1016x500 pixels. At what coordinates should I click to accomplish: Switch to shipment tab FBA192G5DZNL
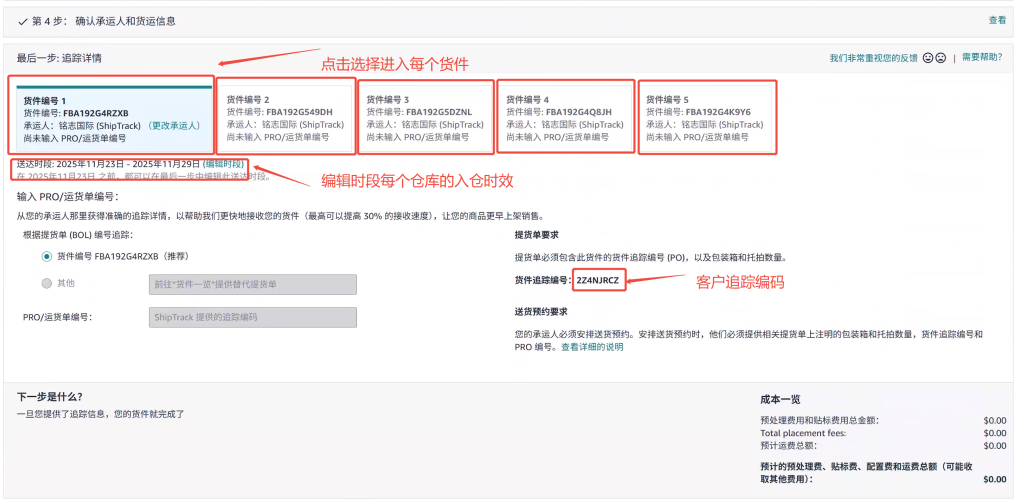pos(426,117)
